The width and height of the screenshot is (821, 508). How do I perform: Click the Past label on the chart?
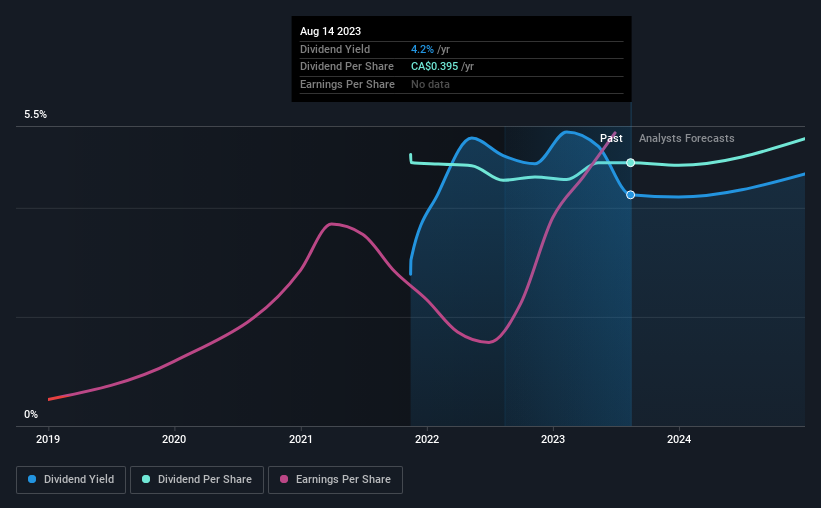click(x=611, y=138)
